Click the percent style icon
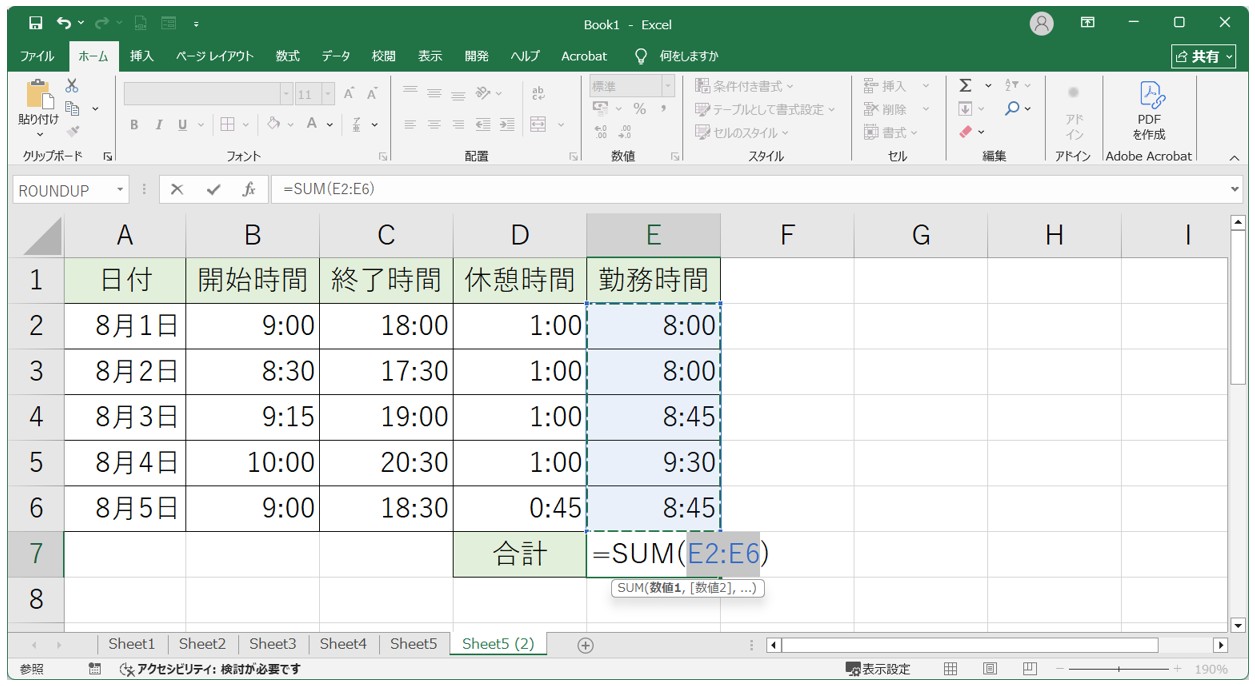 pyautogui.click(x=639, y=108)
